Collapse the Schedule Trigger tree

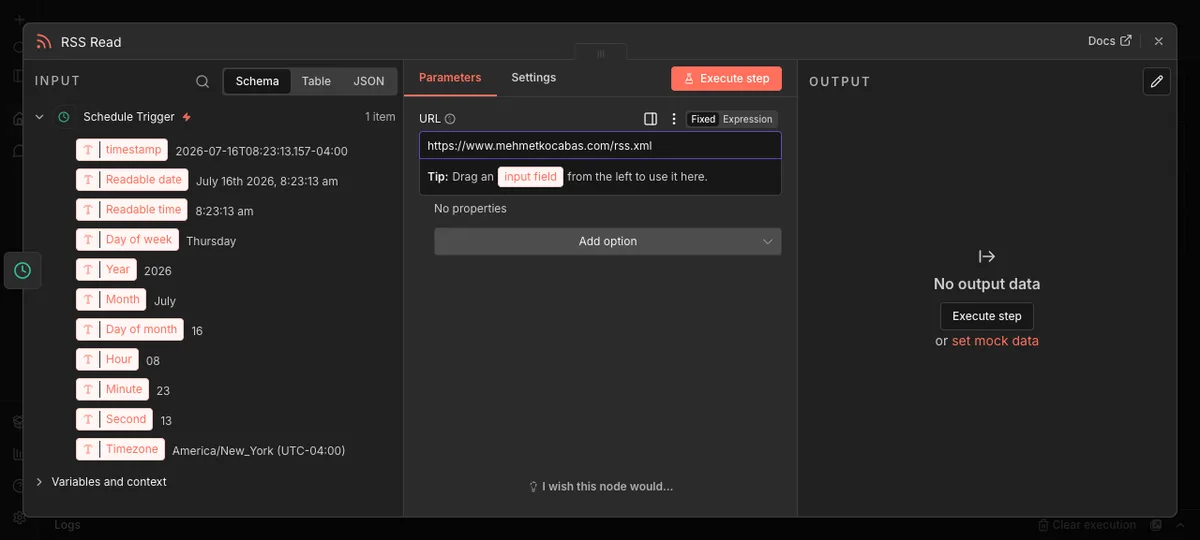[40, 117]
